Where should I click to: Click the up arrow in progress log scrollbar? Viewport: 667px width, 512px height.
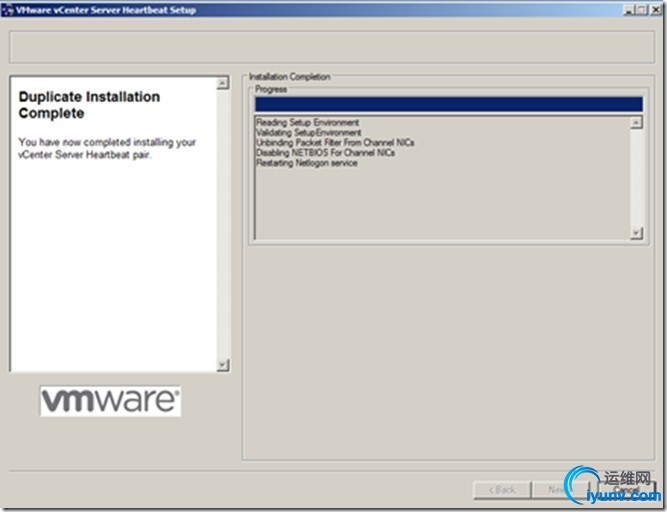[x=636, y=122]
